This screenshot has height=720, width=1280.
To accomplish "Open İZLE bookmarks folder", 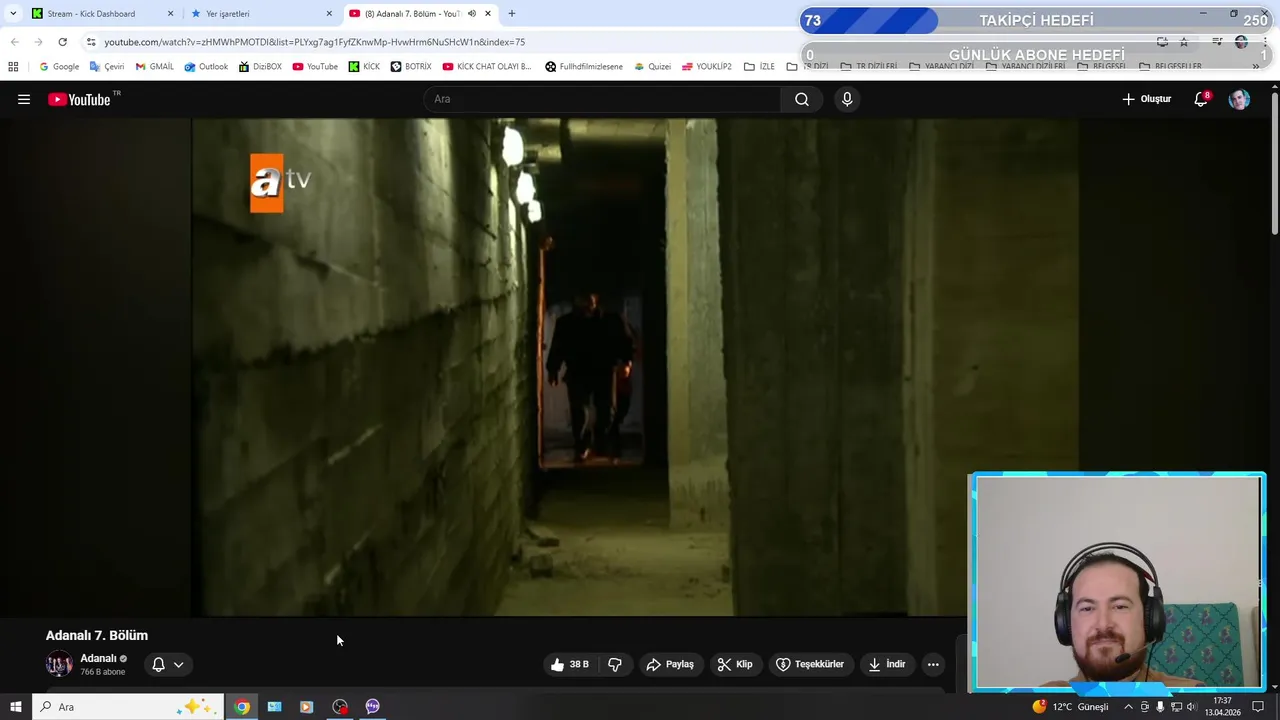I will (759, 67).
